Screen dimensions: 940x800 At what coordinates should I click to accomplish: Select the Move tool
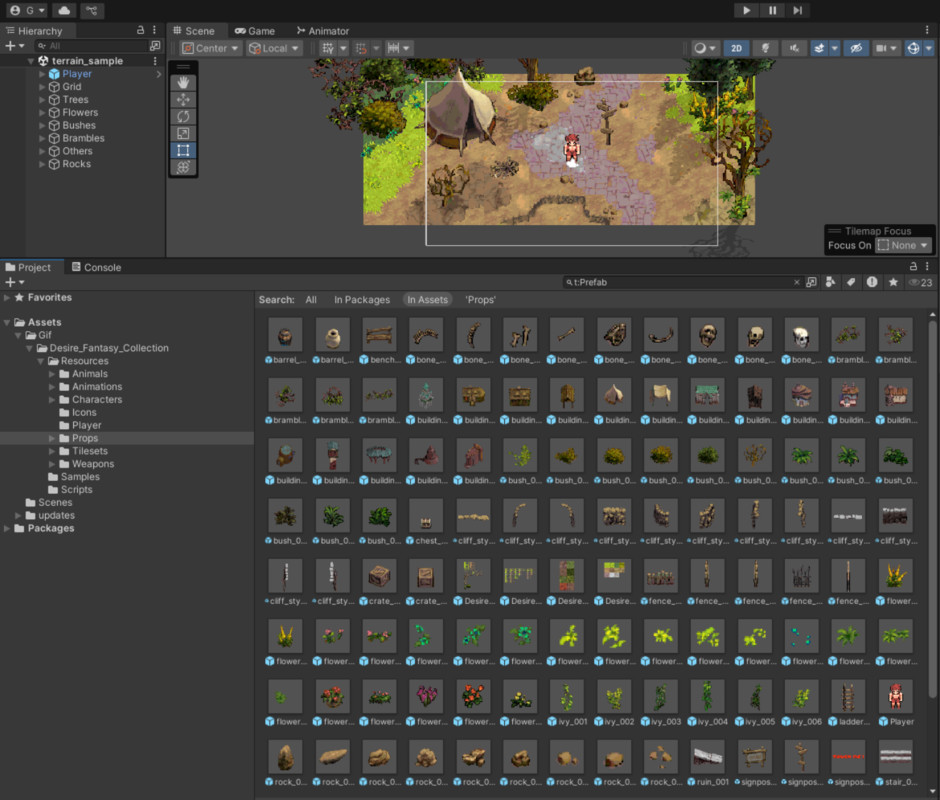[183, 100]
